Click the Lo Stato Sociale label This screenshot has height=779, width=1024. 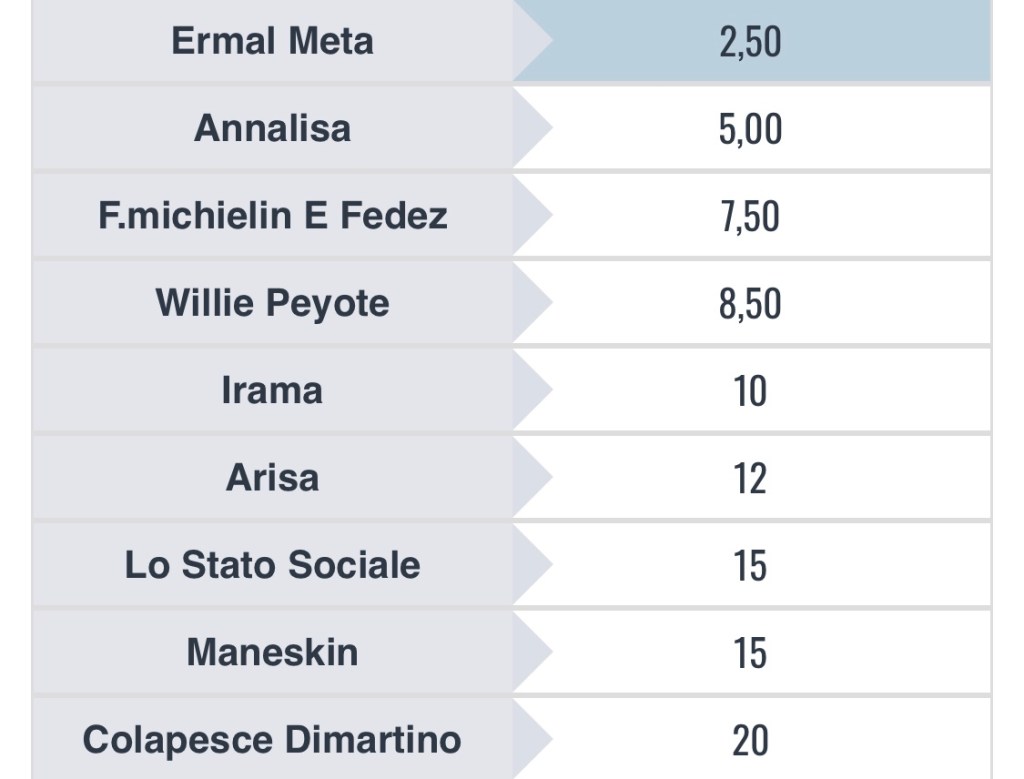point(272,565)
